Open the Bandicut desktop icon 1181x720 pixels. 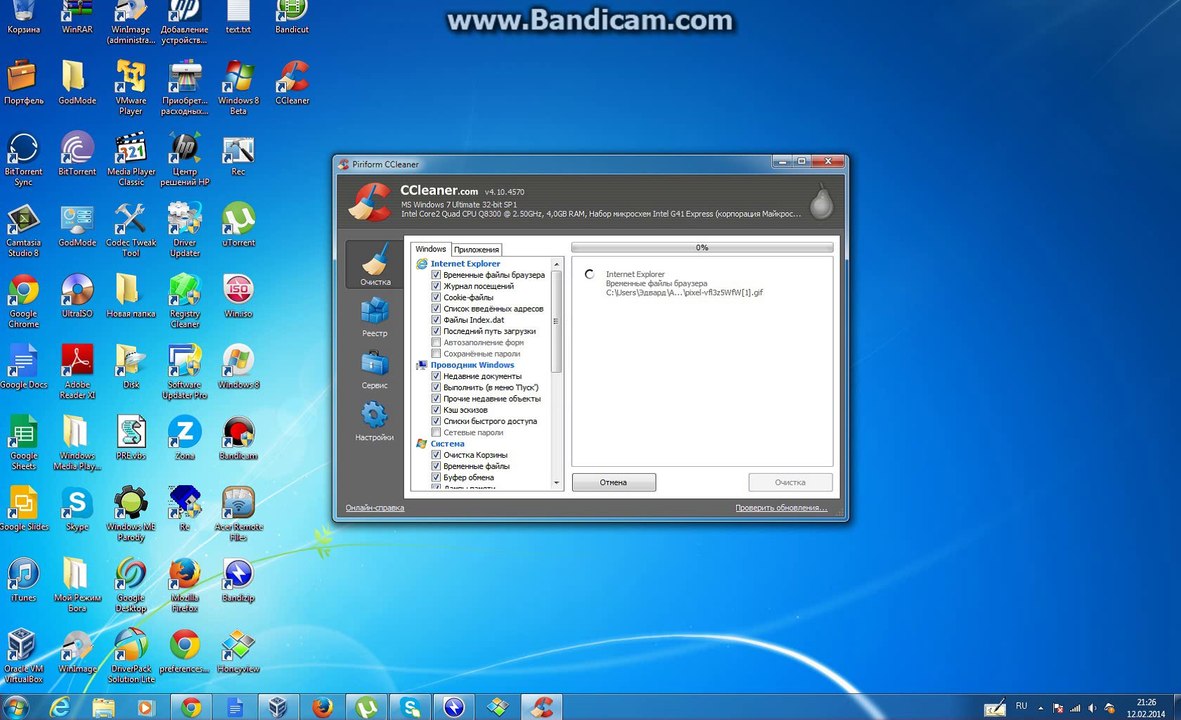click(292, 17)
